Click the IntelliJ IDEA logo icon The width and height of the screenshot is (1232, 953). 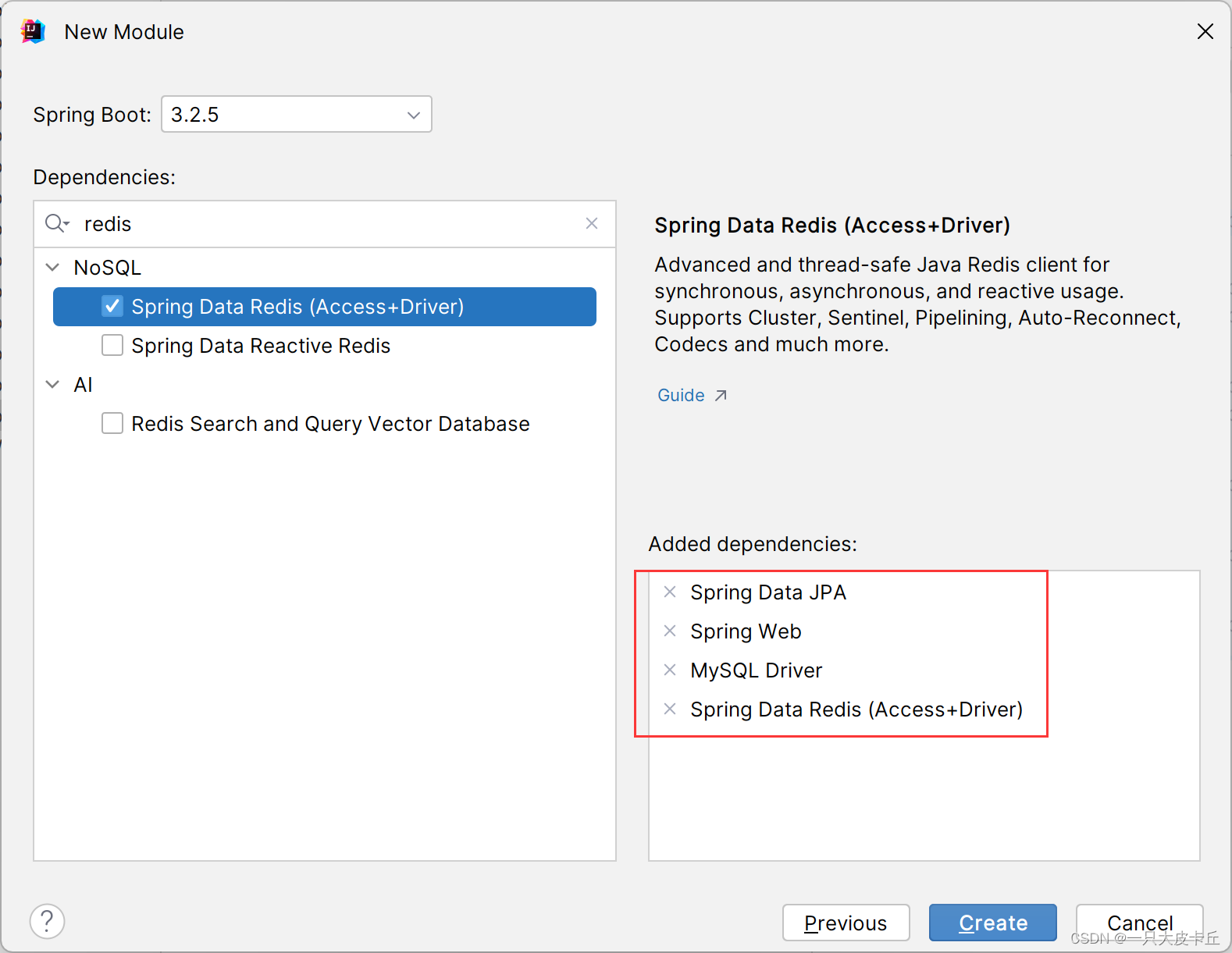[x=33, y=31]
